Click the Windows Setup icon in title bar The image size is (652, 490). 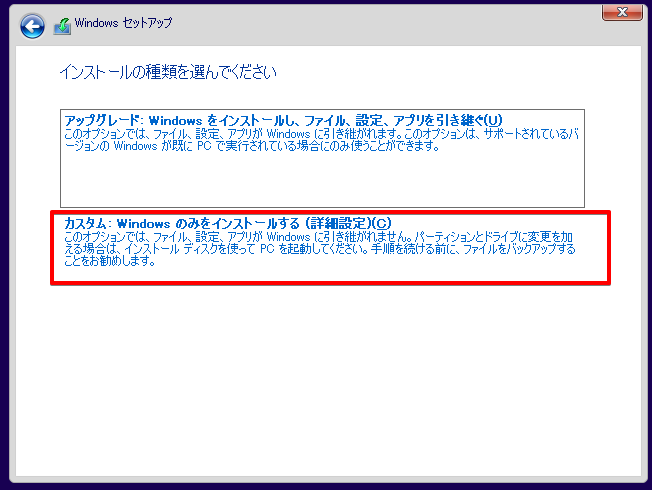click(62, 26)
